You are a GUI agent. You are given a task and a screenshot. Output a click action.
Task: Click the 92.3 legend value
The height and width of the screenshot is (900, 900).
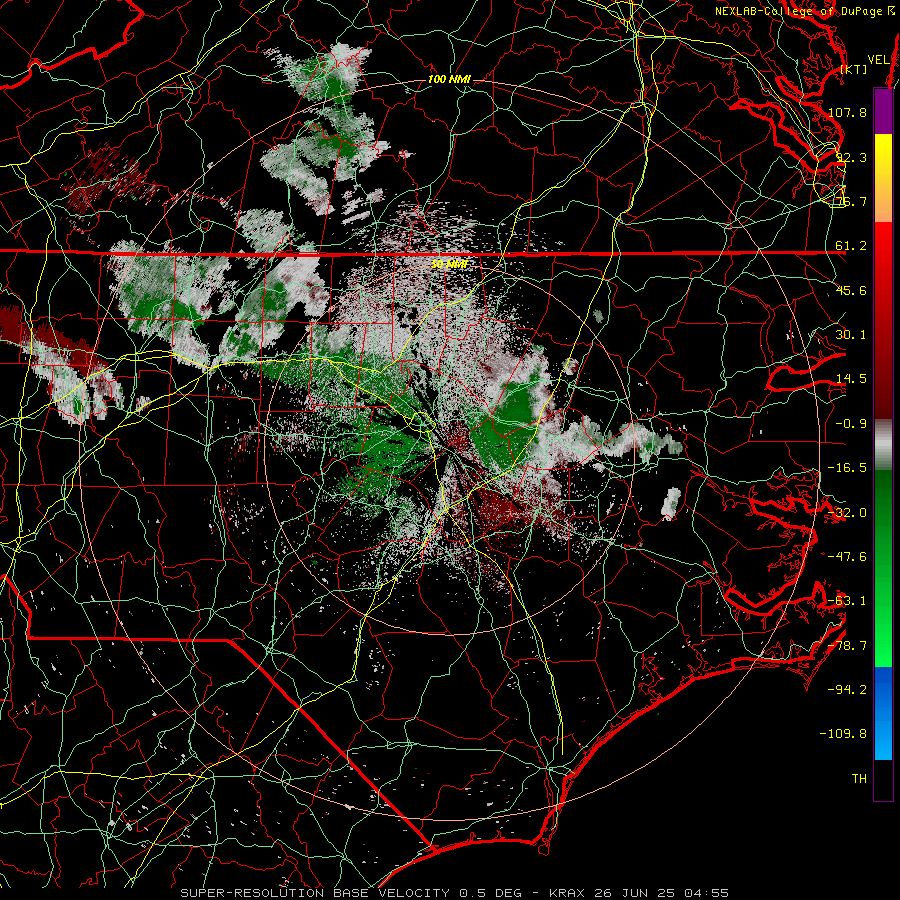pyautogui.click(x=851, y=157)
